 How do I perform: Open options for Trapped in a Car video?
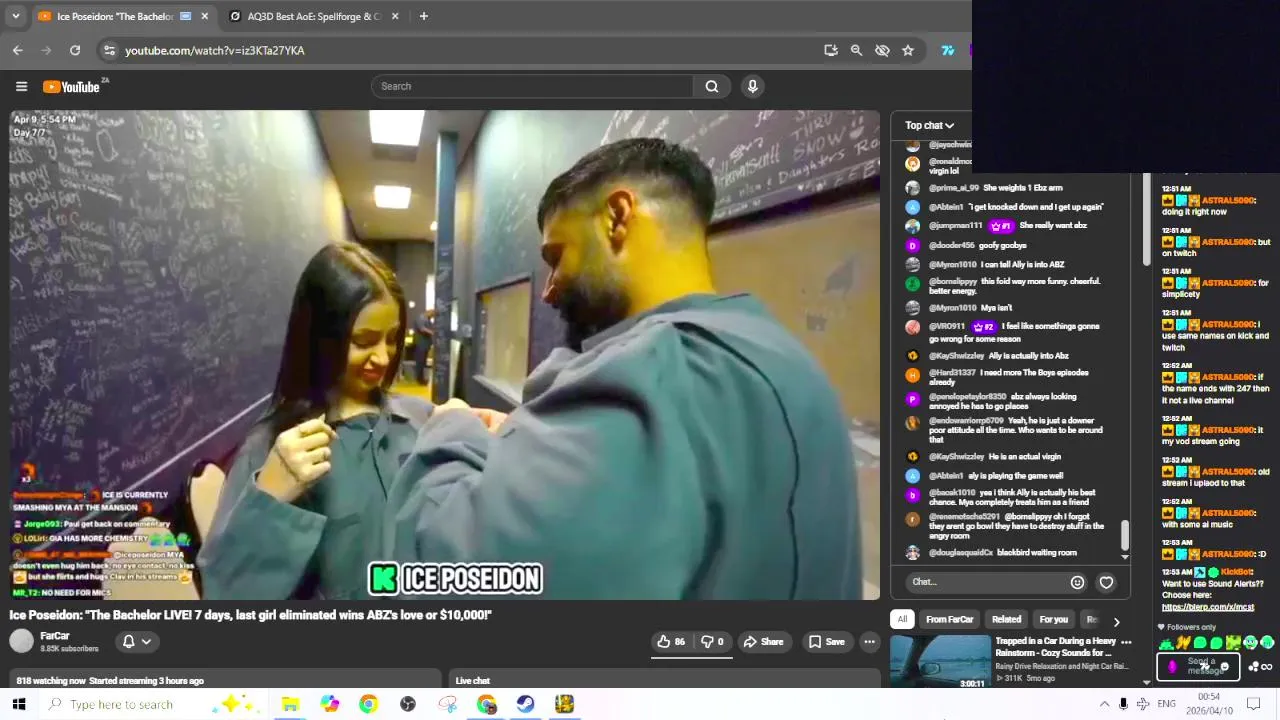tap(1126, 642)
